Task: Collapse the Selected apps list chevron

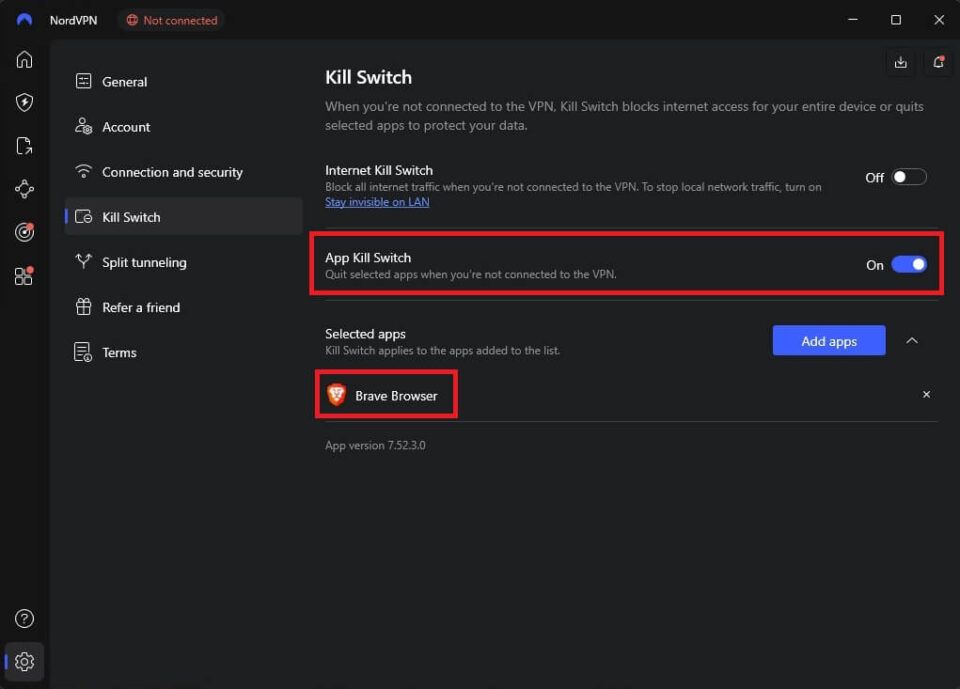Action: (912, 341)
